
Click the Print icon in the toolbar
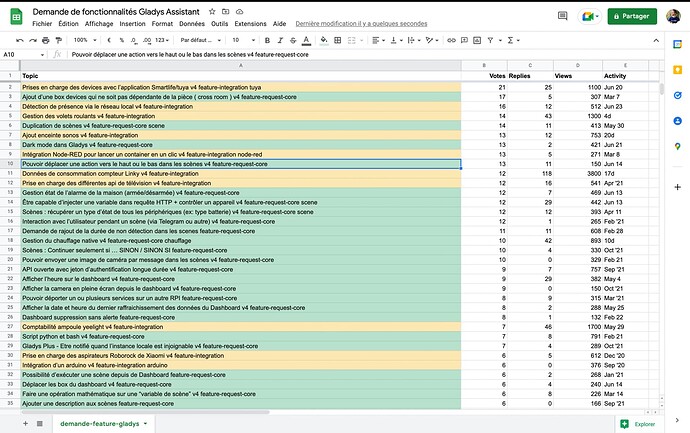coord(47,40)
